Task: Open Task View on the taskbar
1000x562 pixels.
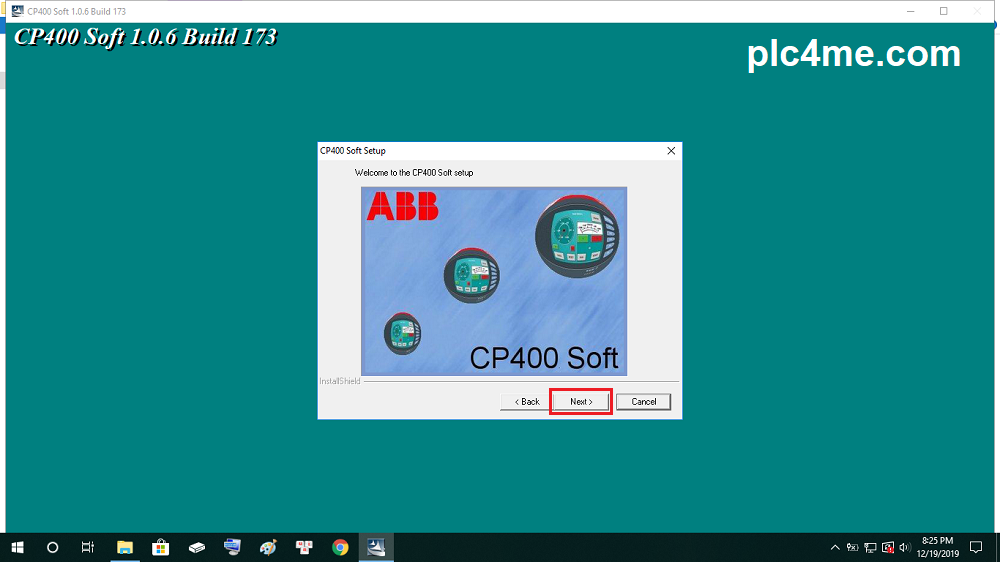Action: [88, 547]
